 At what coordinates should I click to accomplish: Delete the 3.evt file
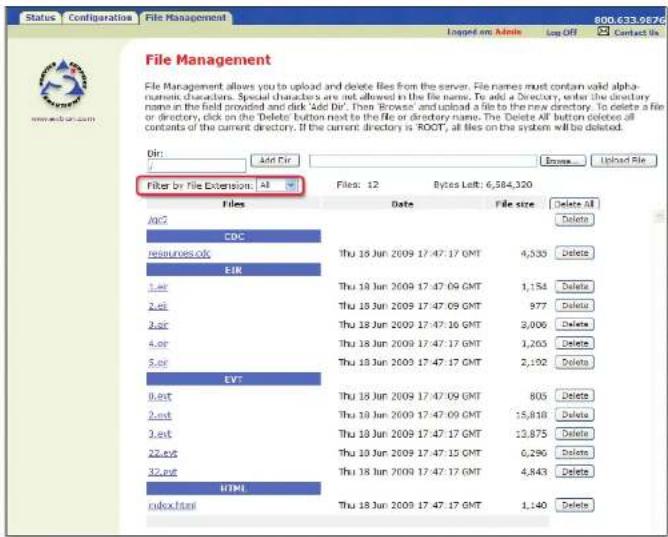pos(575,434)
